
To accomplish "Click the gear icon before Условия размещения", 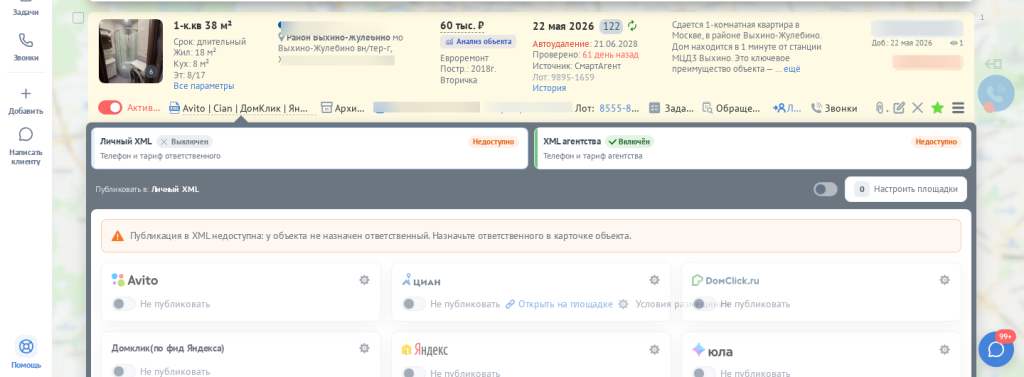I will point(623,304).
